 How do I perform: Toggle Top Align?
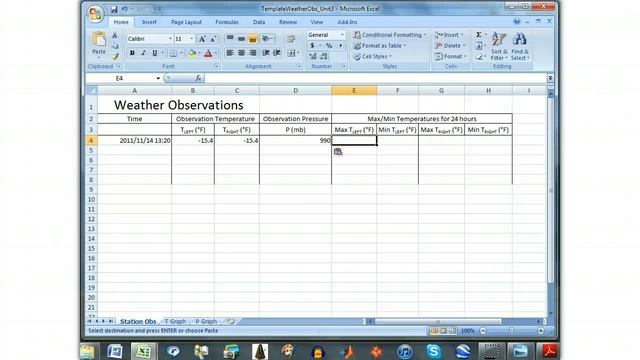[230, 39]
